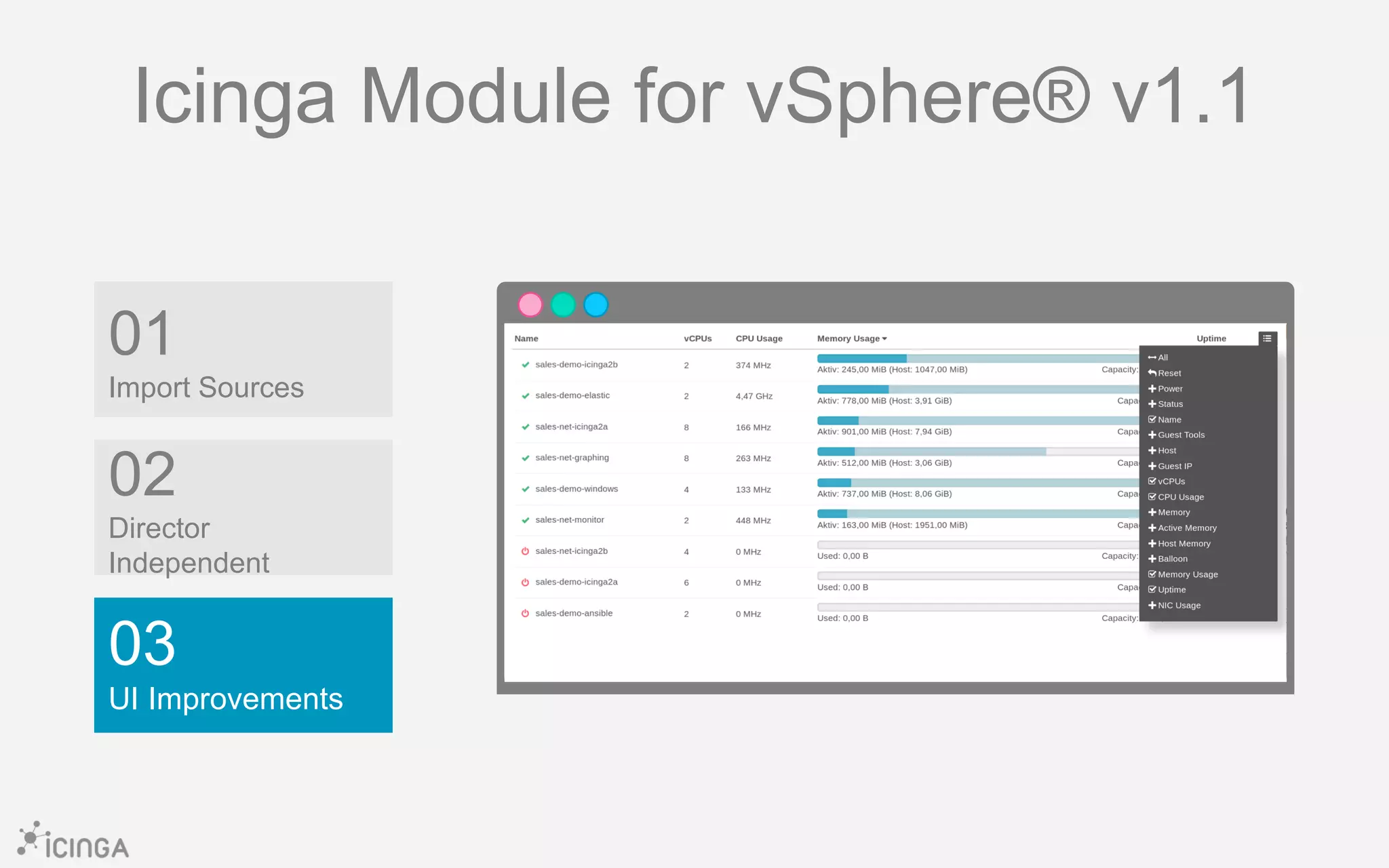Add the Host column
Screen dimensions: 1389x868
(x=1162, y=450)
